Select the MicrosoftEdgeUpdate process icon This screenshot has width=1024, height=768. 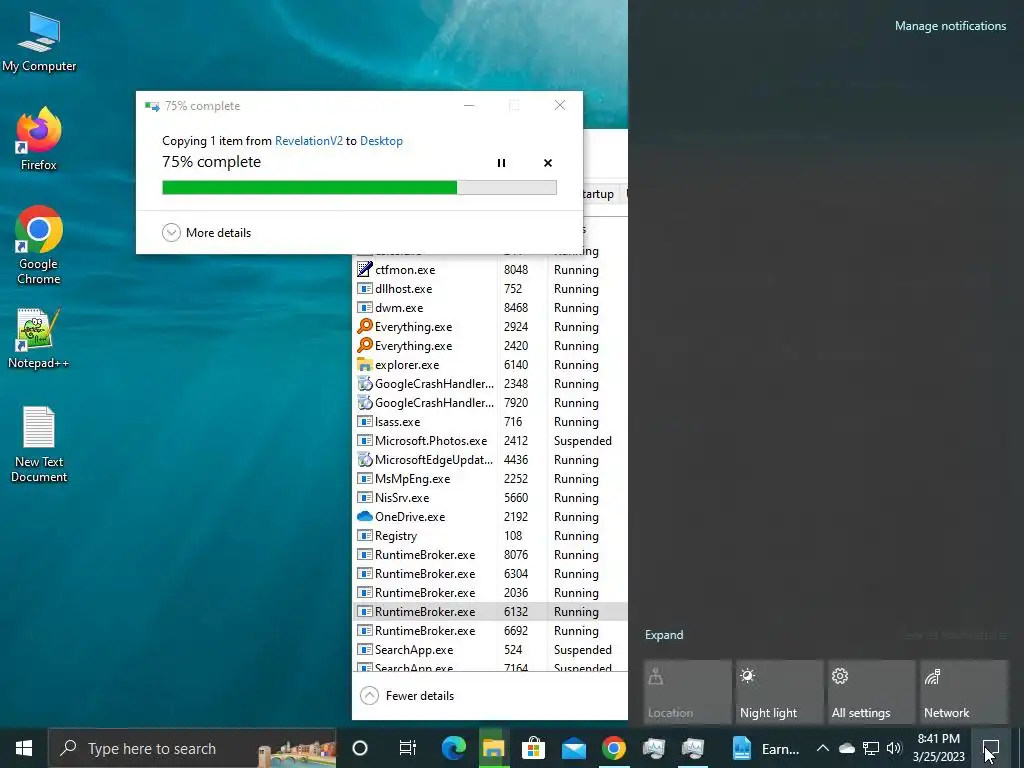click(x=364, y=460)
